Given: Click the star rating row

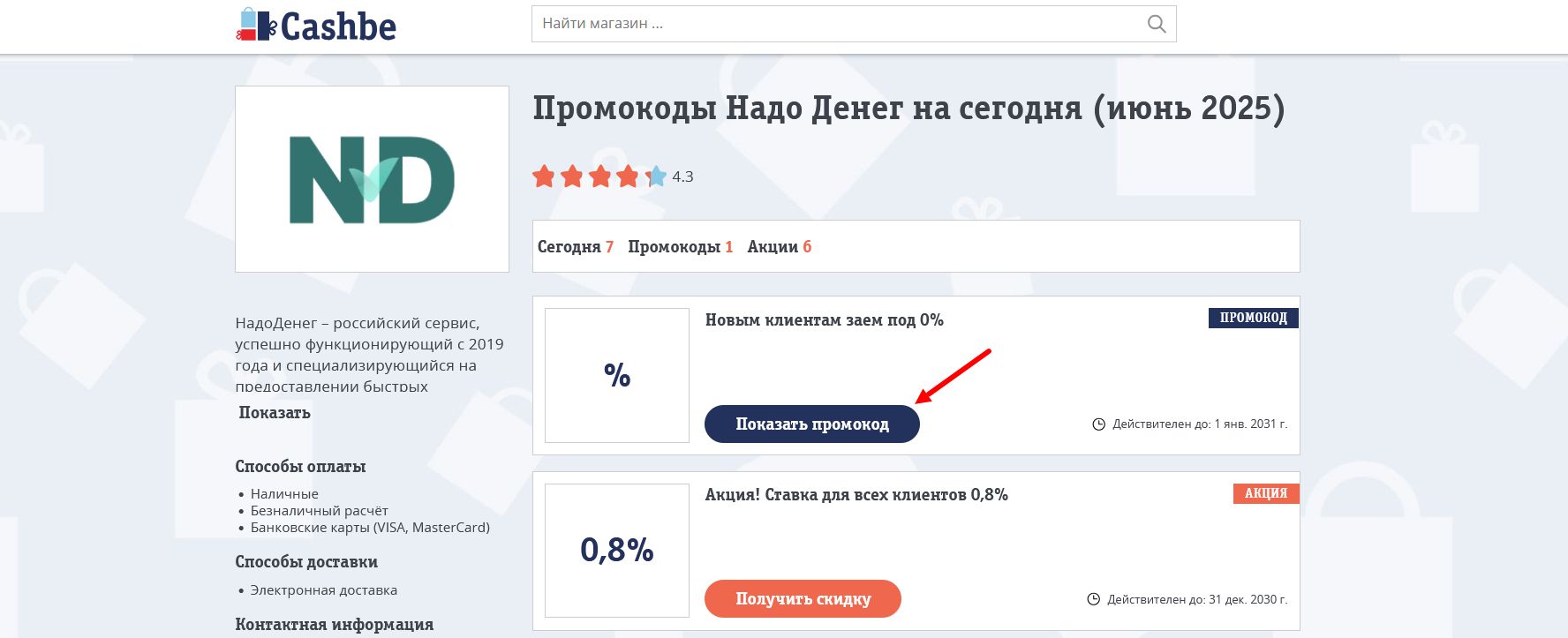Looking at the screenshot, I should (599, 176).
